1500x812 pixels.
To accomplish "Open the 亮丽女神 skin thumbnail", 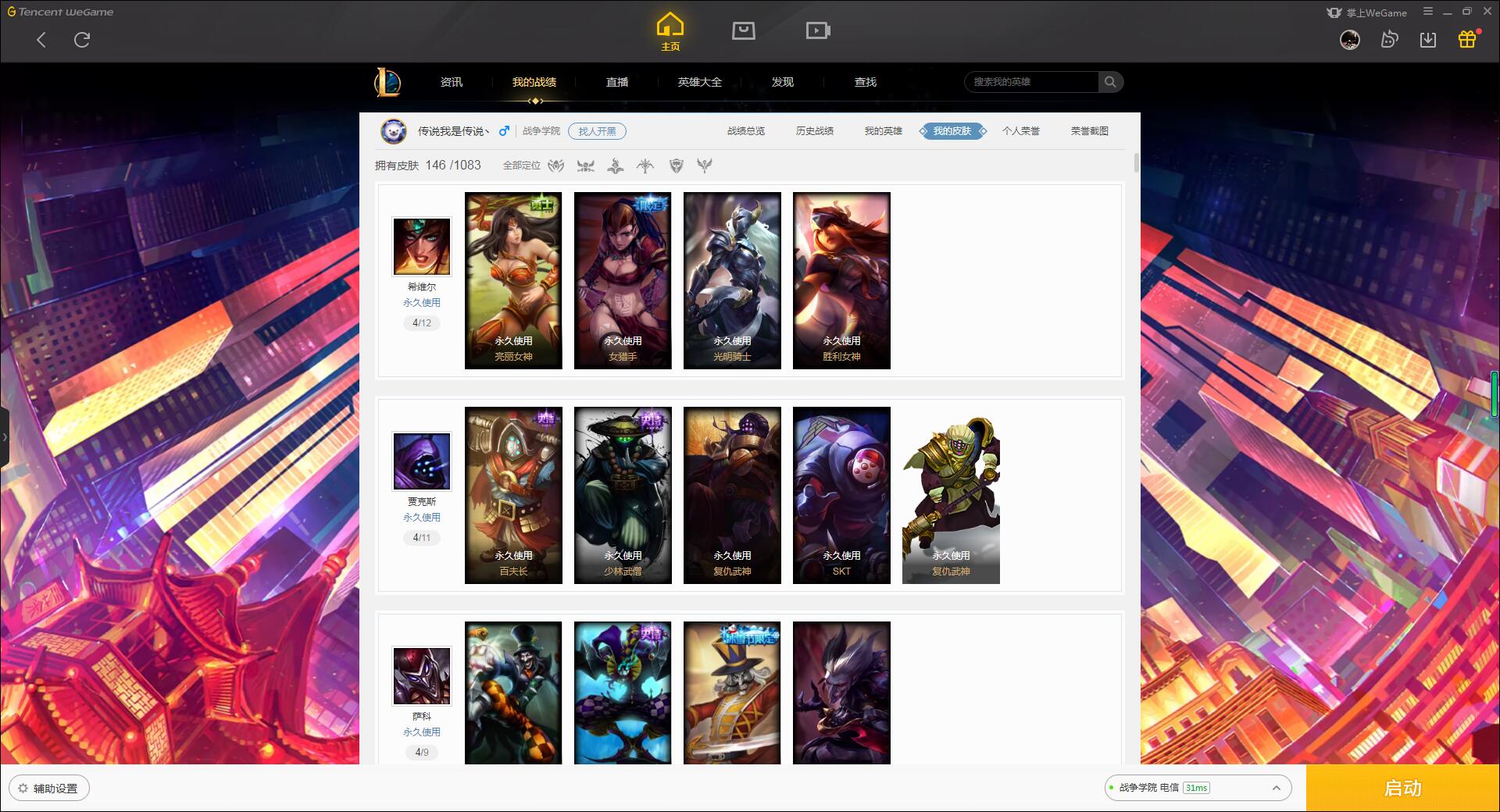I will point(513,280).
